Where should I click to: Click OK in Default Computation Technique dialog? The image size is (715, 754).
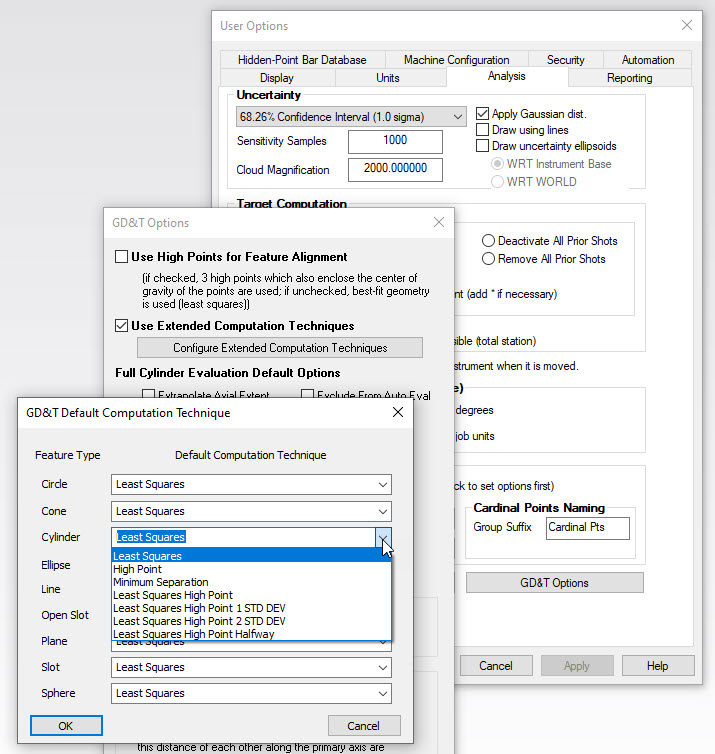click(66, 726)
